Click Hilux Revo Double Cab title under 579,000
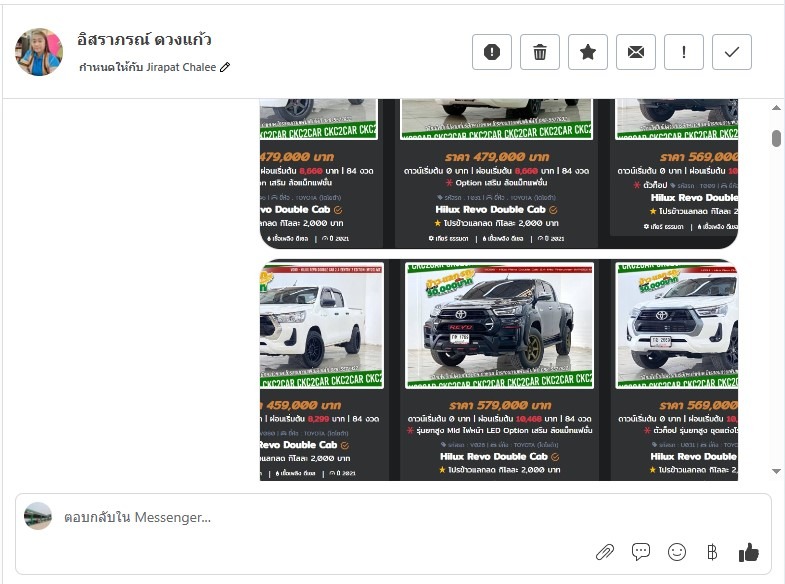The height and width of the screenshot is (584, 785). [x=494, y=456]
